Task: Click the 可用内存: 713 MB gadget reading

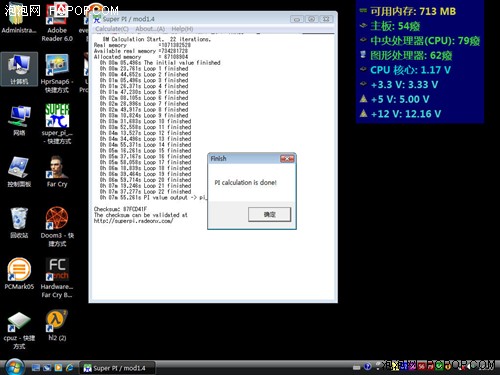Action: (x=413, y=11)
